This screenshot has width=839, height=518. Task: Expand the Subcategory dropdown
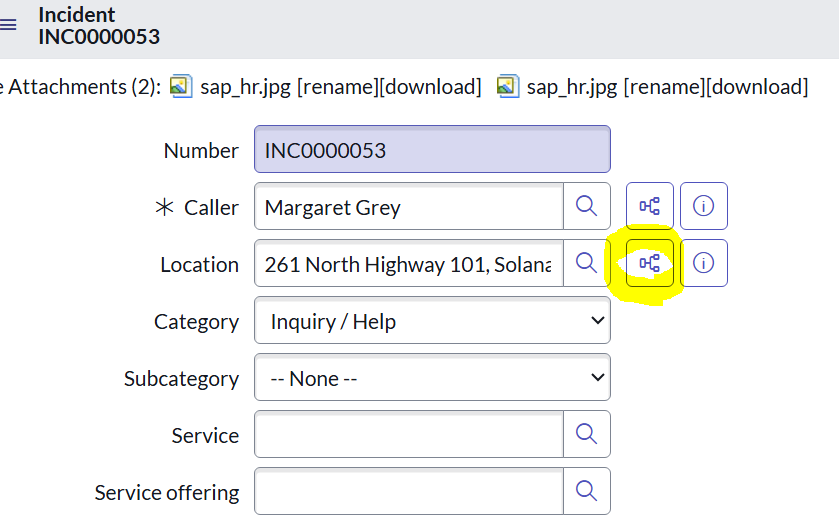pyautogui.click(x=432, y=377)
